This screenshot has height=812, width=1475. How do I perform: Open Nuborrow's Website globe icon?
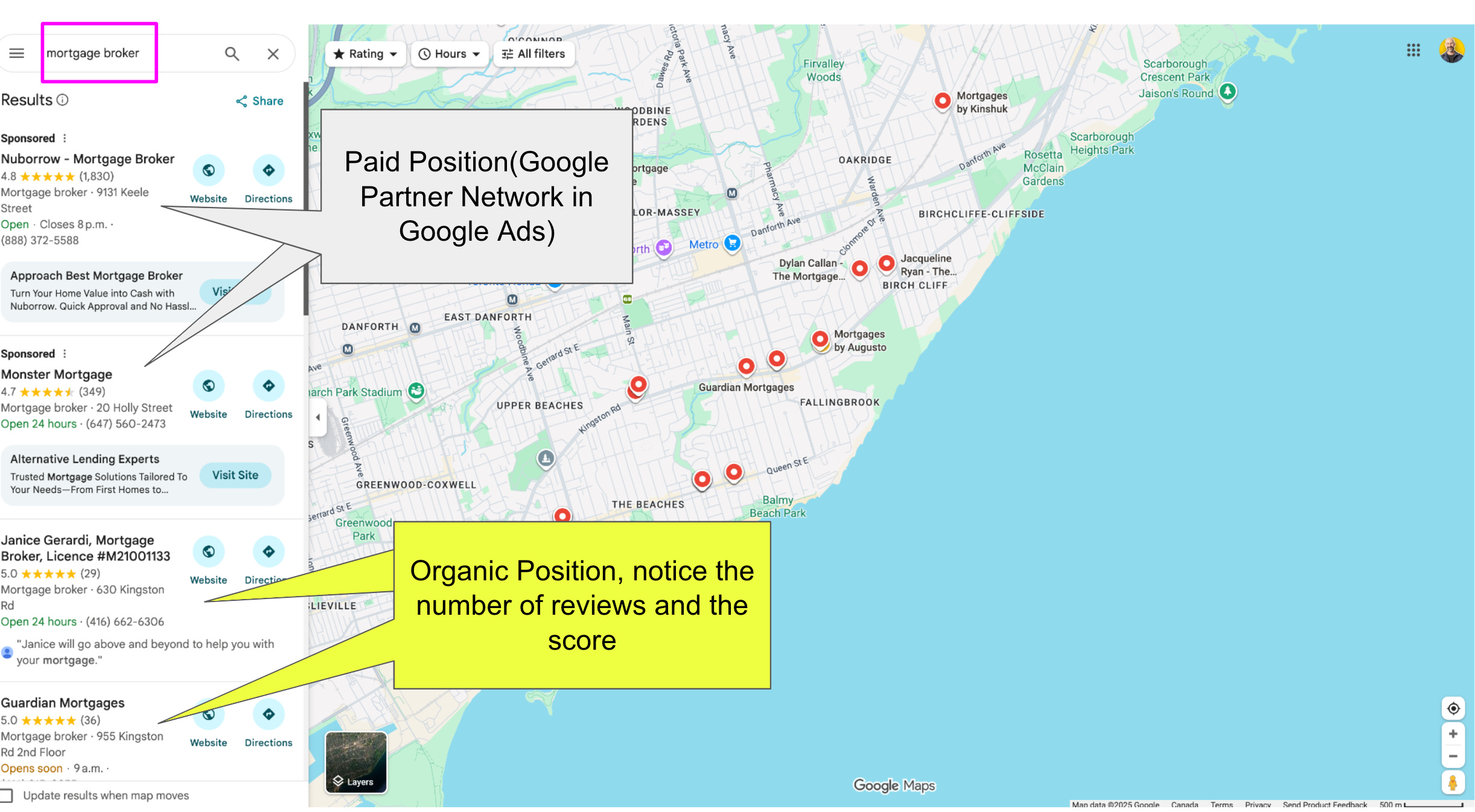[208, 171]
